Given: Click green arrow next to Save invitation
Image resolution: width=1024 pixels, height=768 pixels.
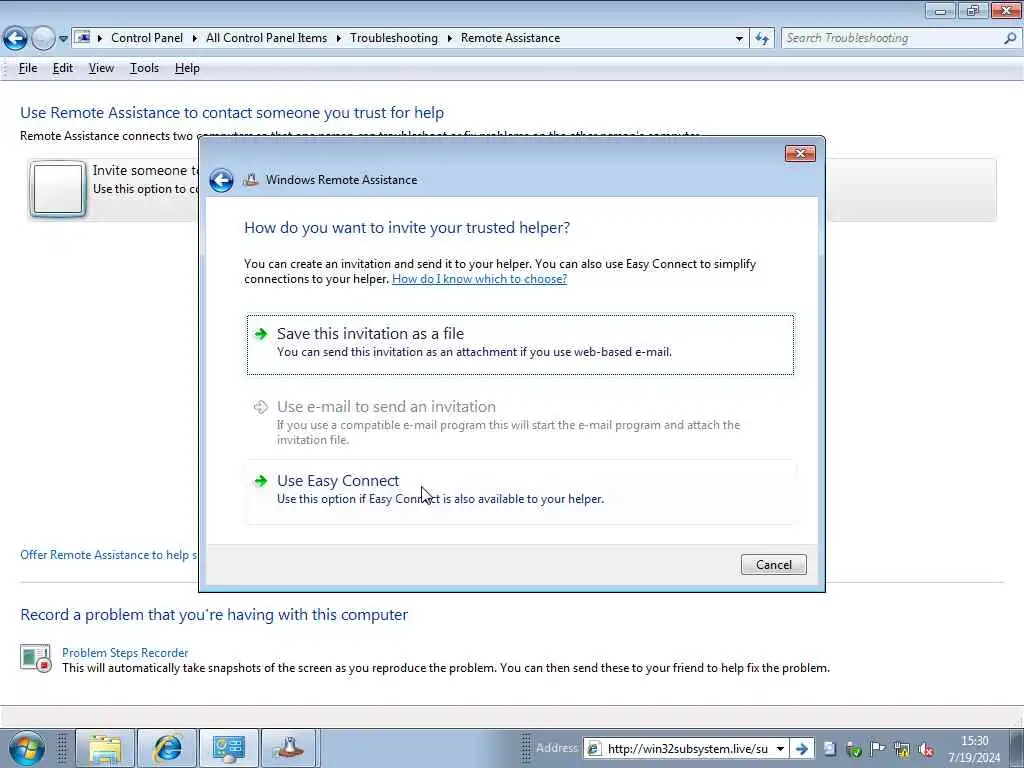Looking at the screenshot, I should point(261,334).
